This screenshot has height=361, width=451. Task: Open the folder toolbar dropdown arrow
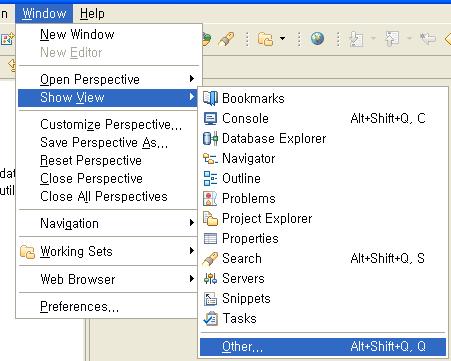click(x=282, y=39)
